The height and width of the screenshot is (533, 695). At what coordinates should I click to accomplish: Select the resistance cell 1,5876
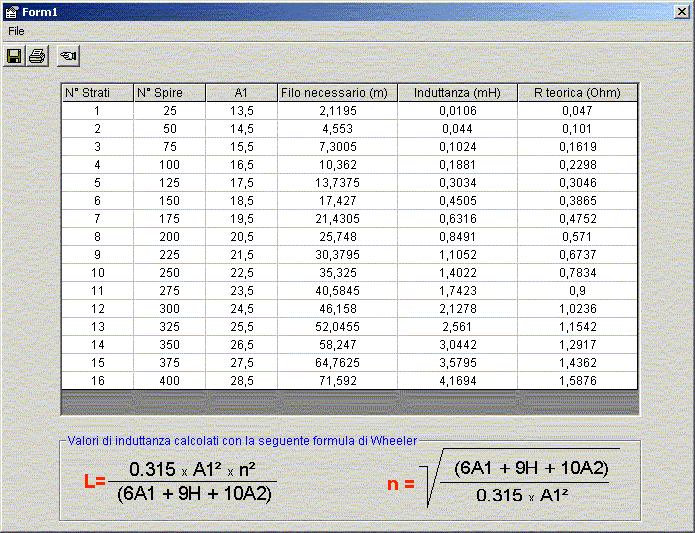point(578,381)
